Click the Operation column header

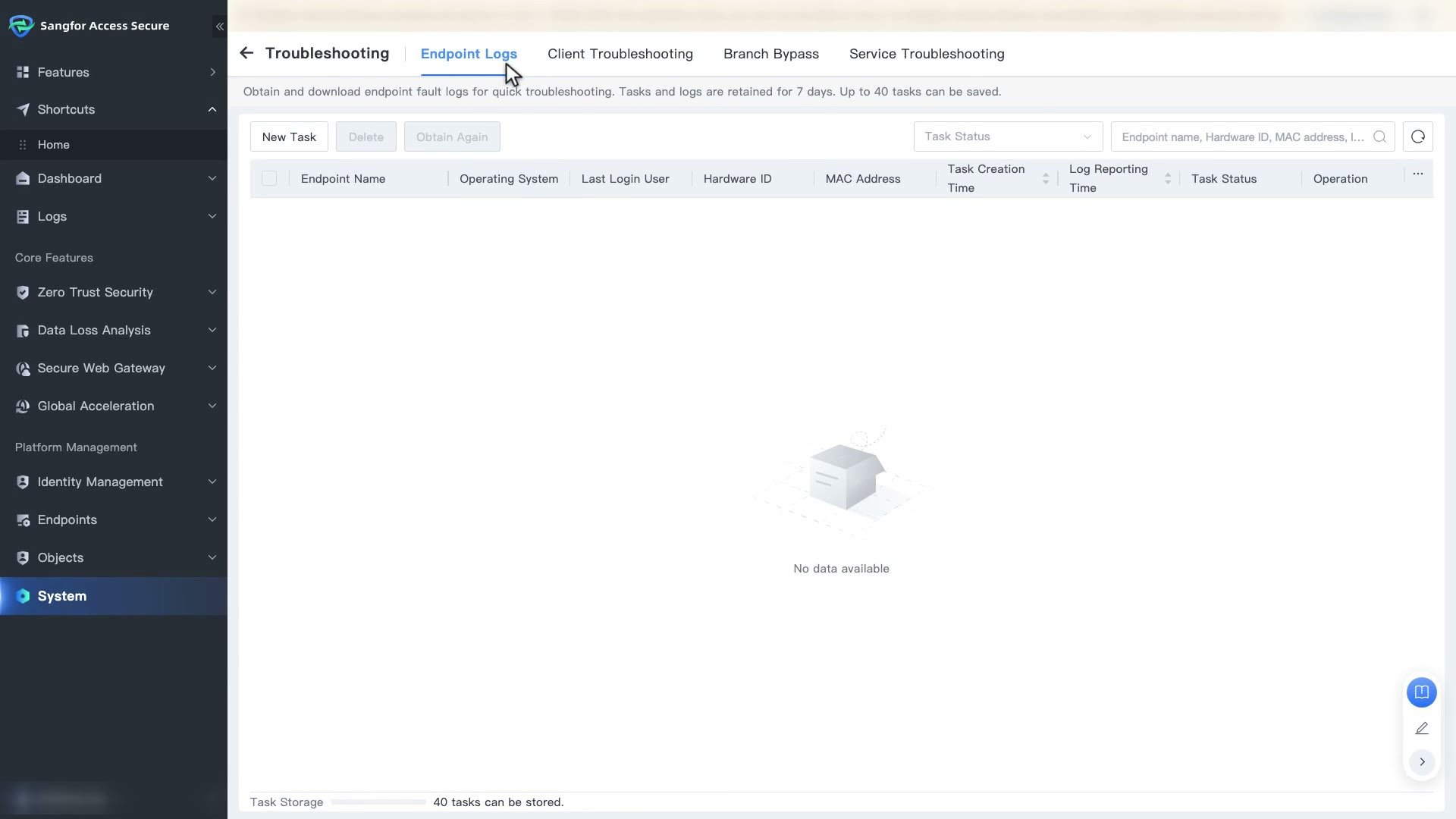(1340, 179)
